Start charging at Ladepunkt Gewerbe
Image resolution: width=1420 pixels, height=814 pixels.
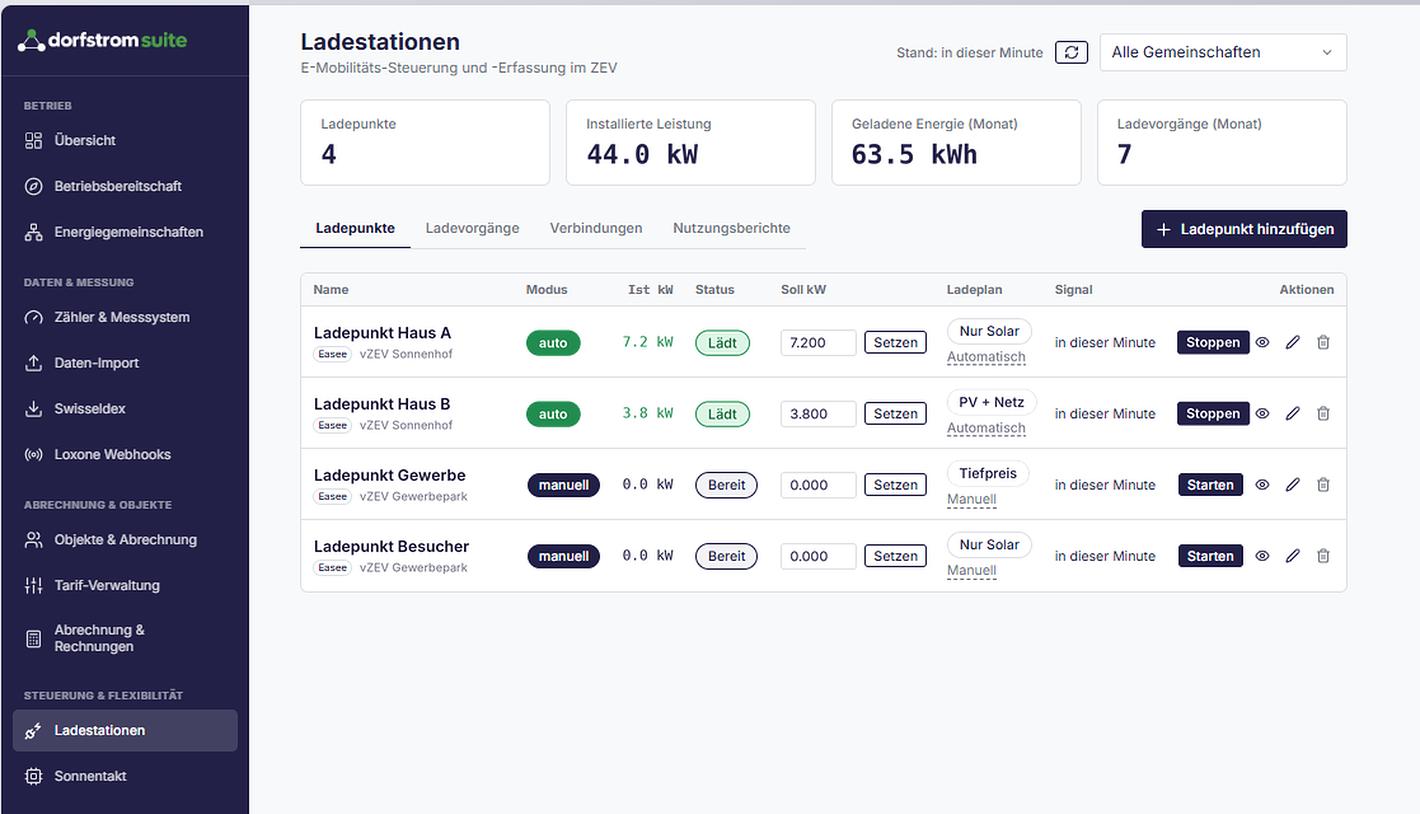(1210, 485)
